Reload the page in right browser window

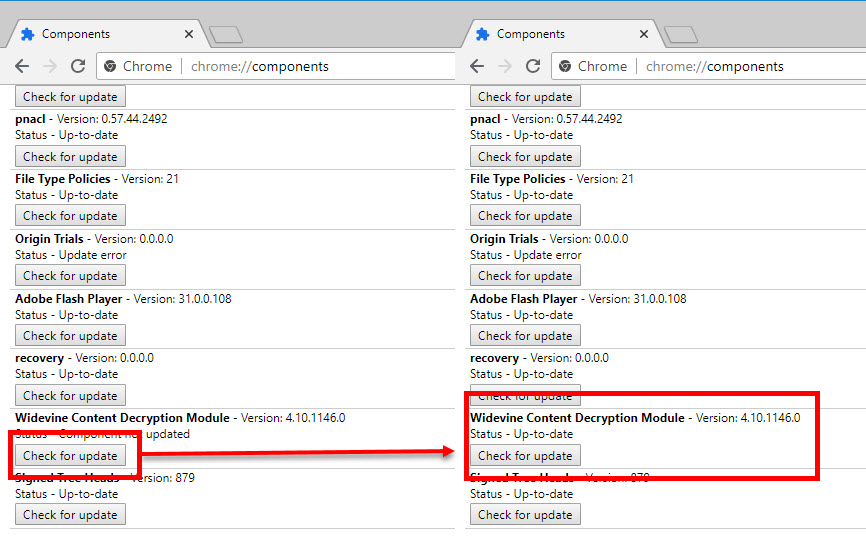[532, 66]
